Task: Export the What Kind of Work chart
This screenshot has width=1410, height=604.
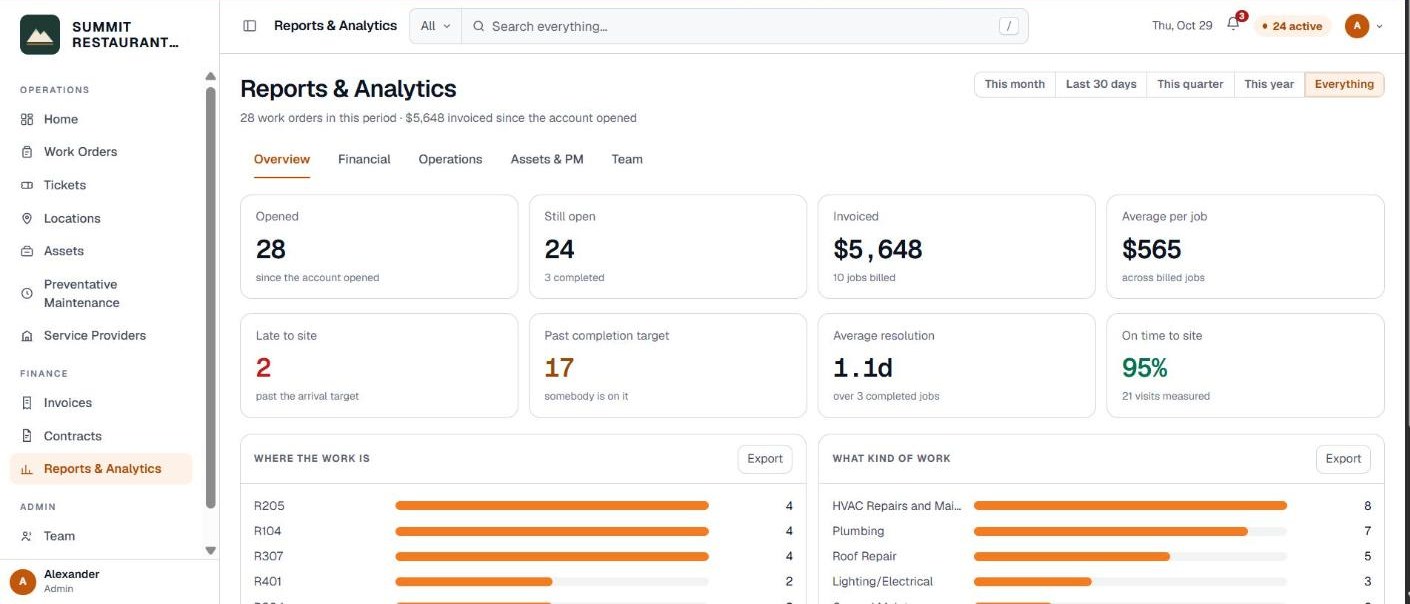Action: [1343, 459]
